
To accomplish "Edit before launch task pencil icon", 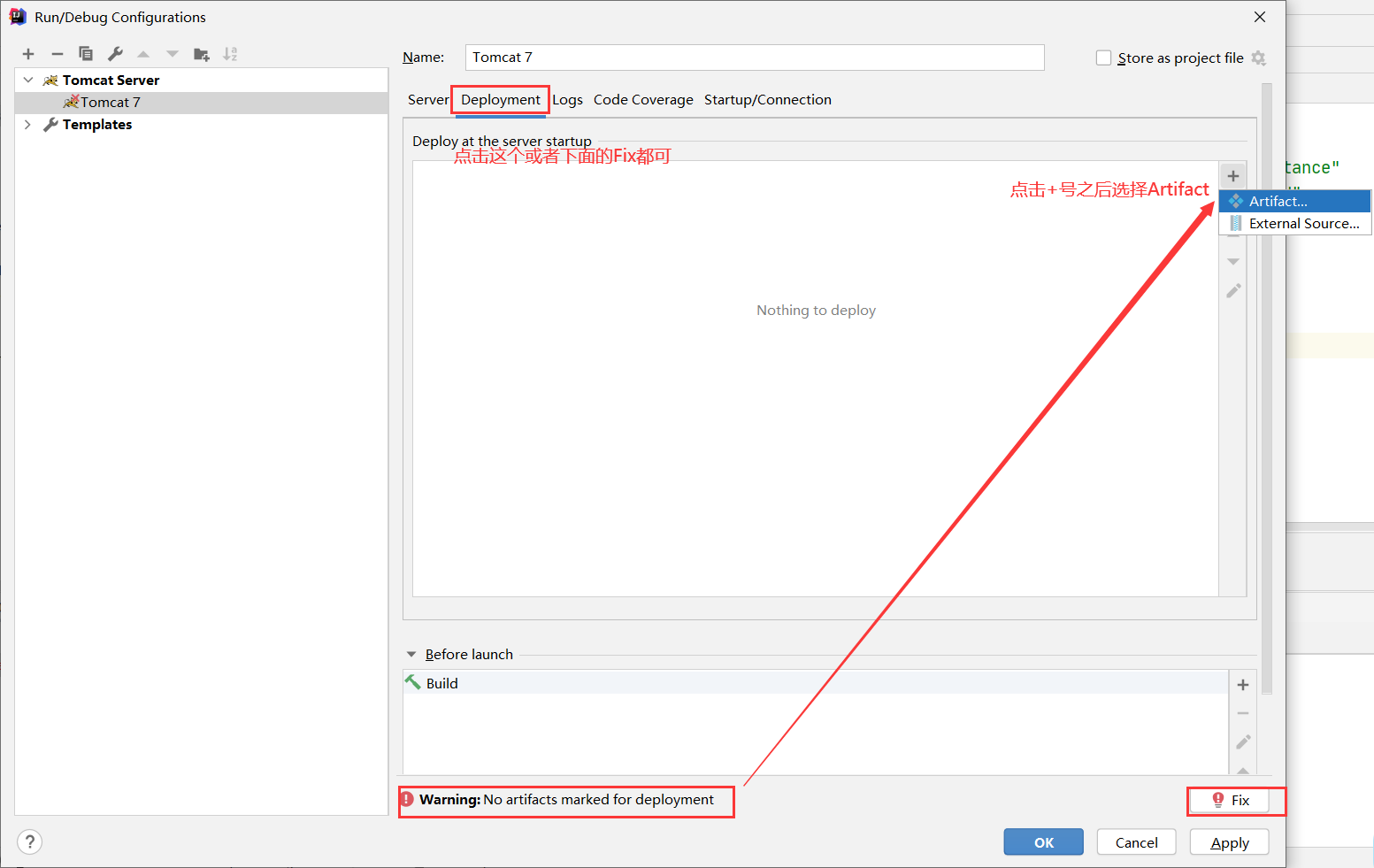I will point(1243,741).
